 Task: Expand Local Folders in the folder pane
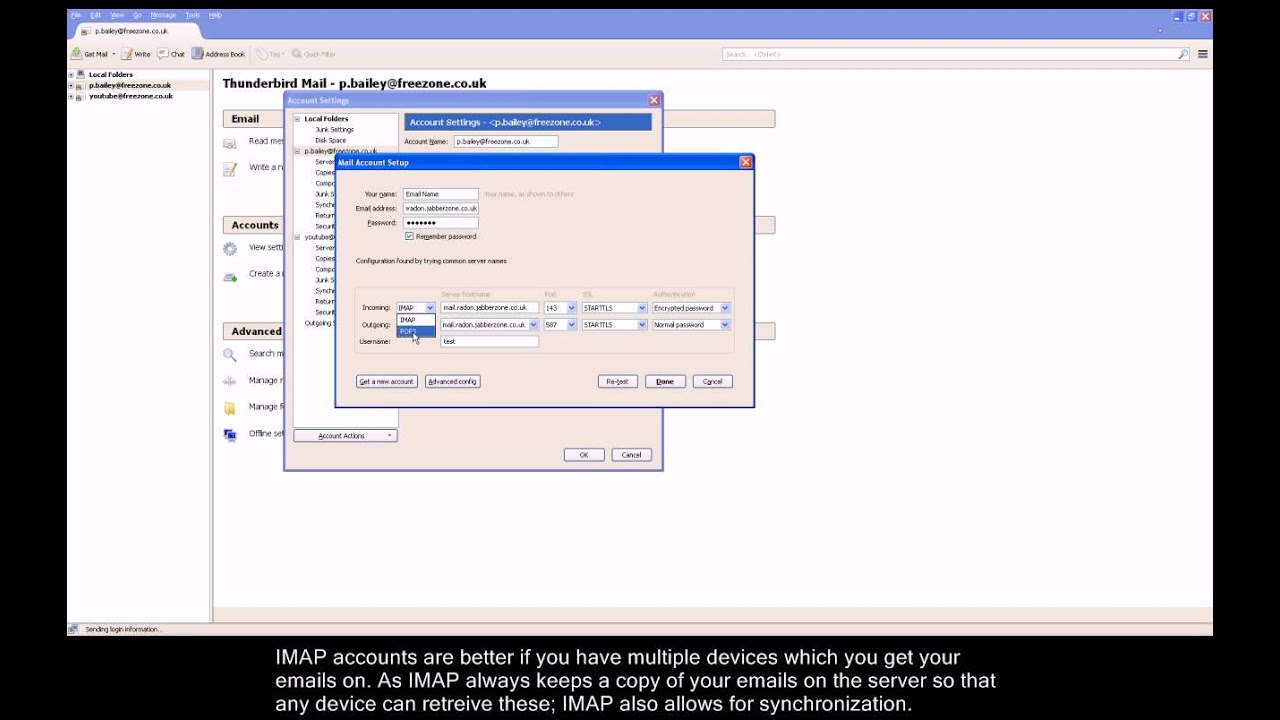coord(71,75)
